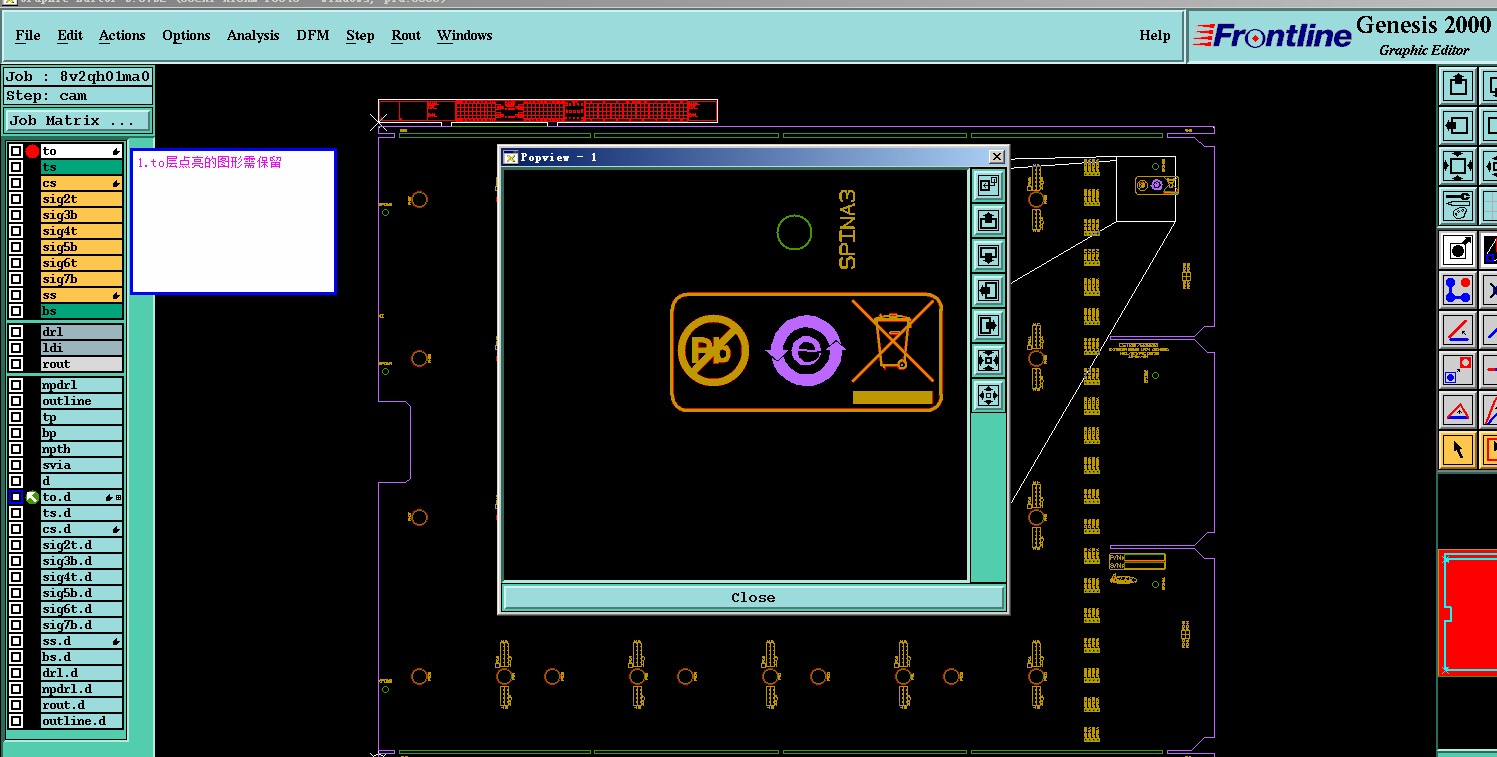
Task: Toggle checkbox for layer 'drl'
Action: (x=16, y=332)
